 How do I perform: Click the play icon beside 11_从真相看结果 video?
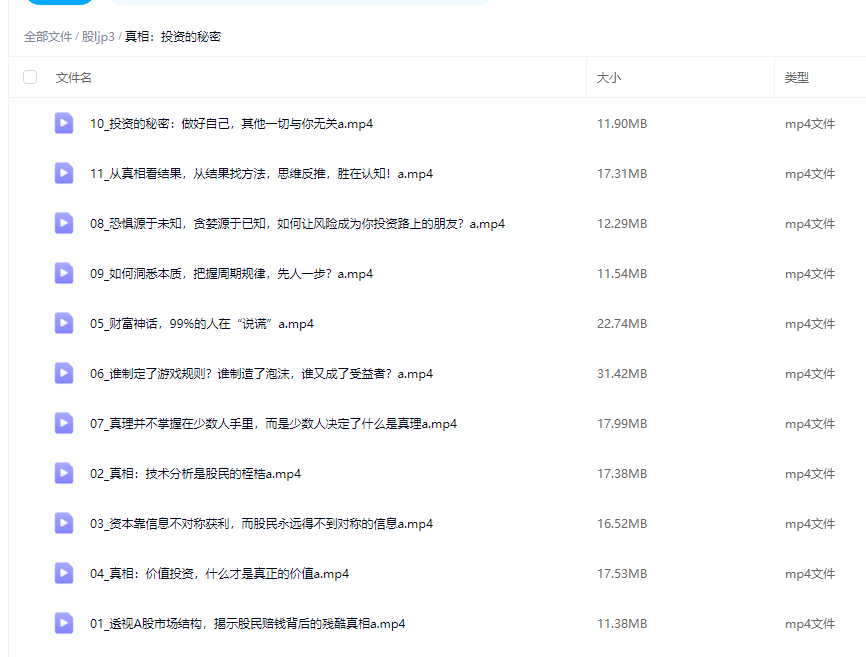[63, 173]
